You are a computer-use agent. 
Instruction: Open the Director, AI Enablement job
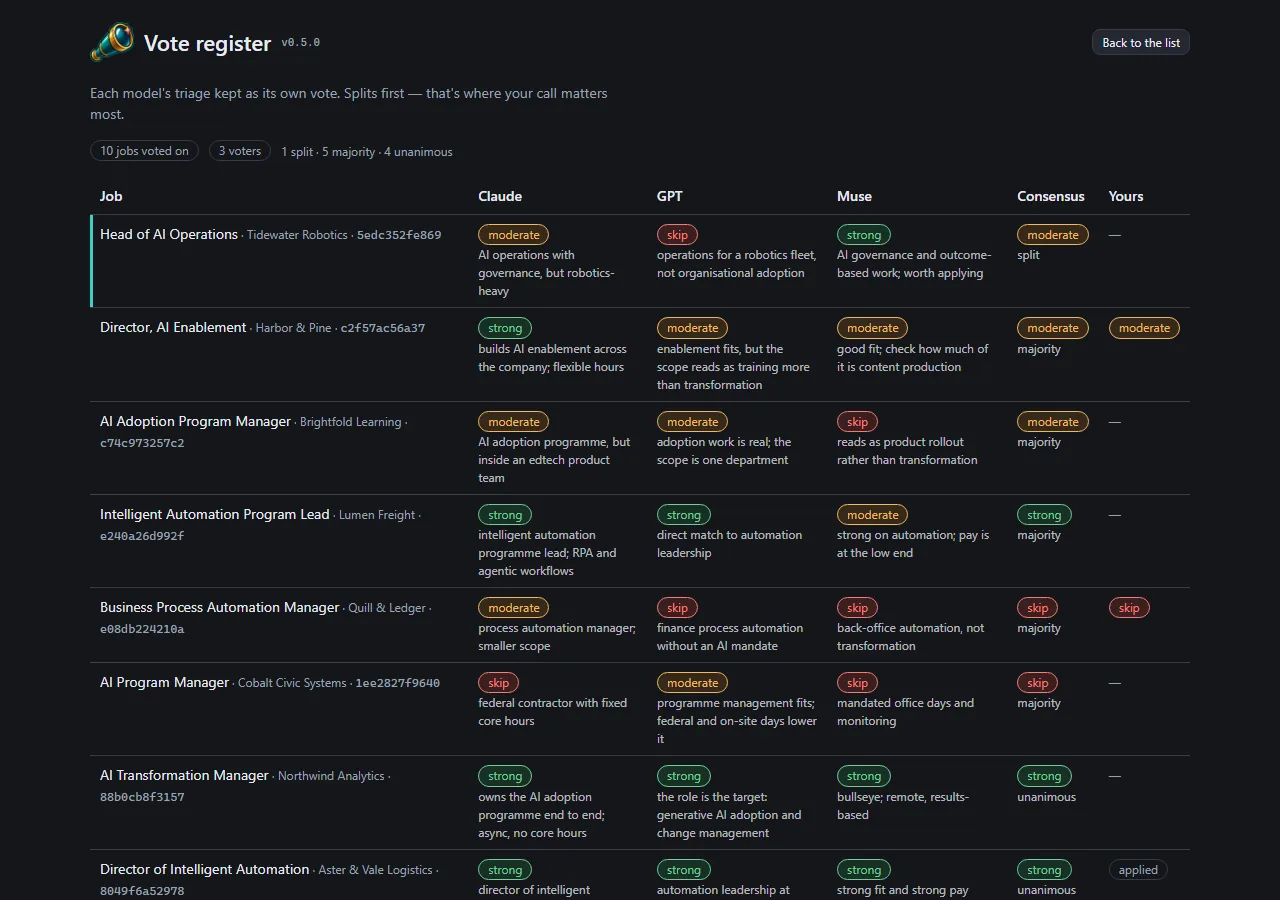[173, 327]
